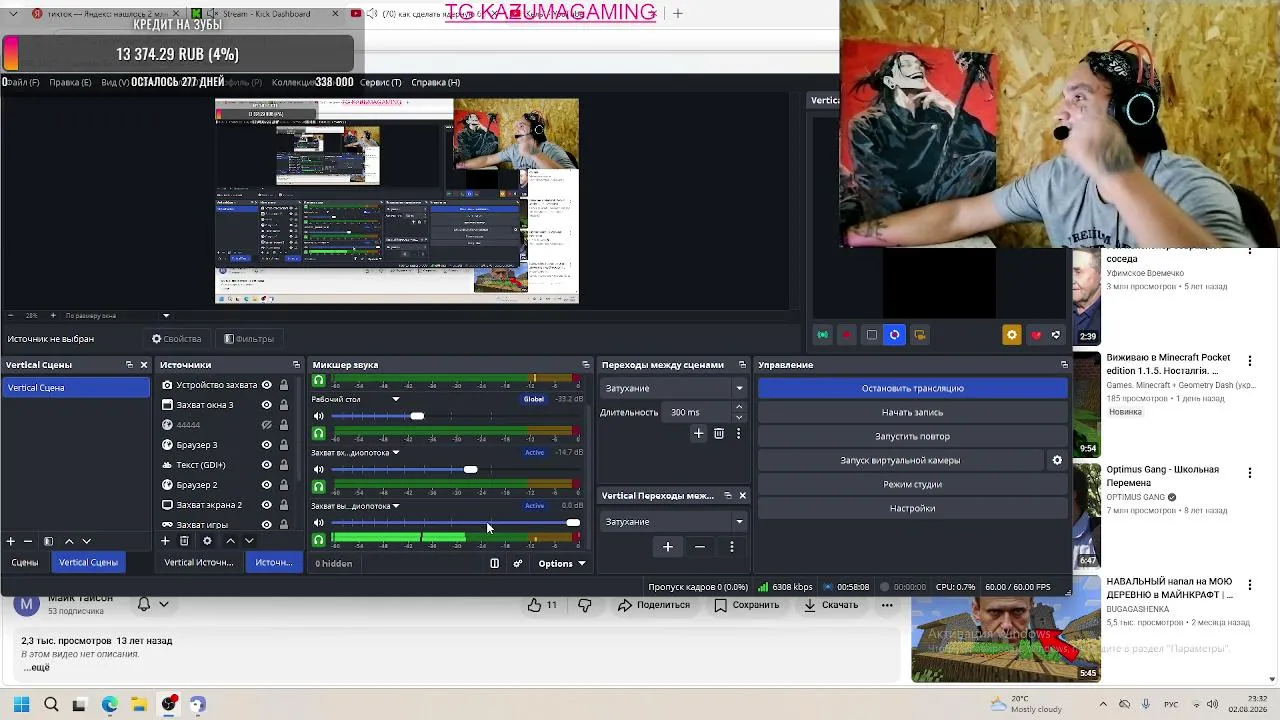Screen dimensions: 1280x720
Task: Move the vertical scene up
Action: click(69, 541)
